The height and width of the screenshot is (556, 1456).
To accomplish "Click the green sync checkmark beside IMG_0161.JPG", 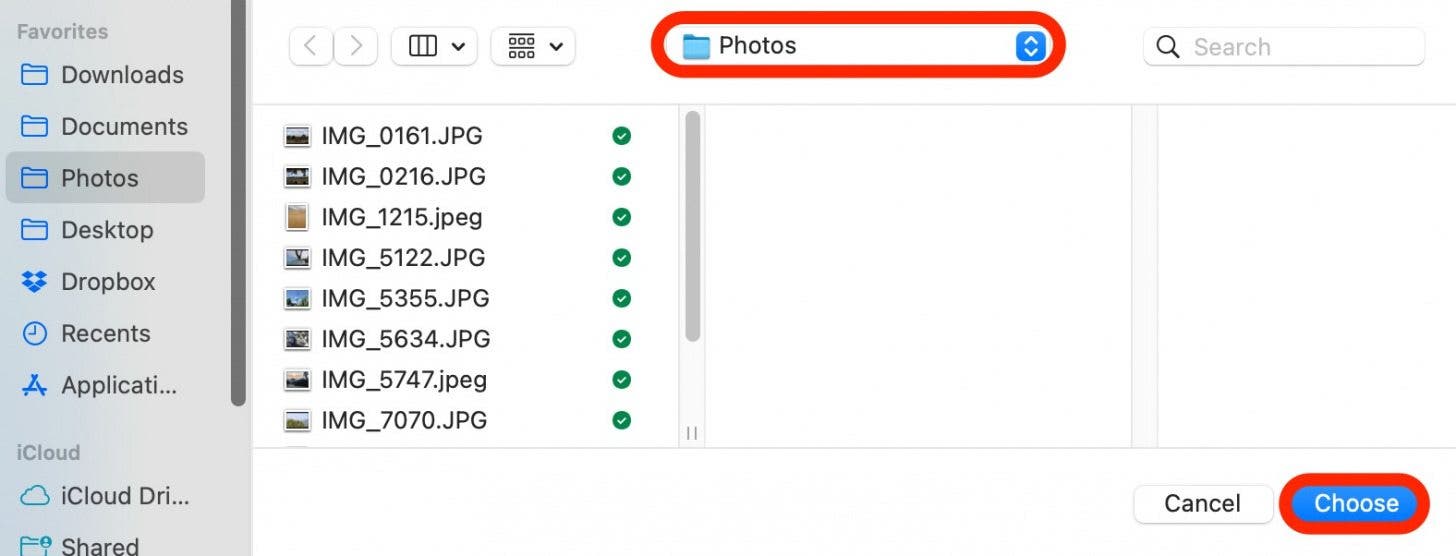I will pyautogui.click(x=621, y=136).
